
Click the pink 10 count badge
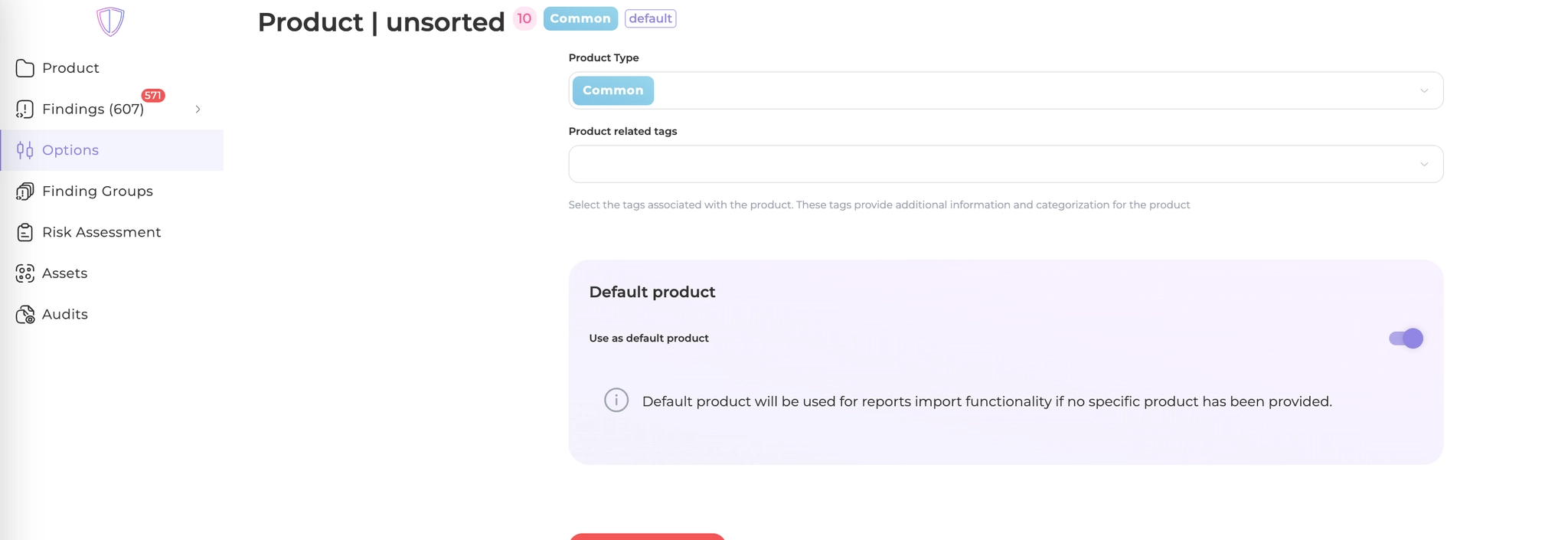[524, 18]
